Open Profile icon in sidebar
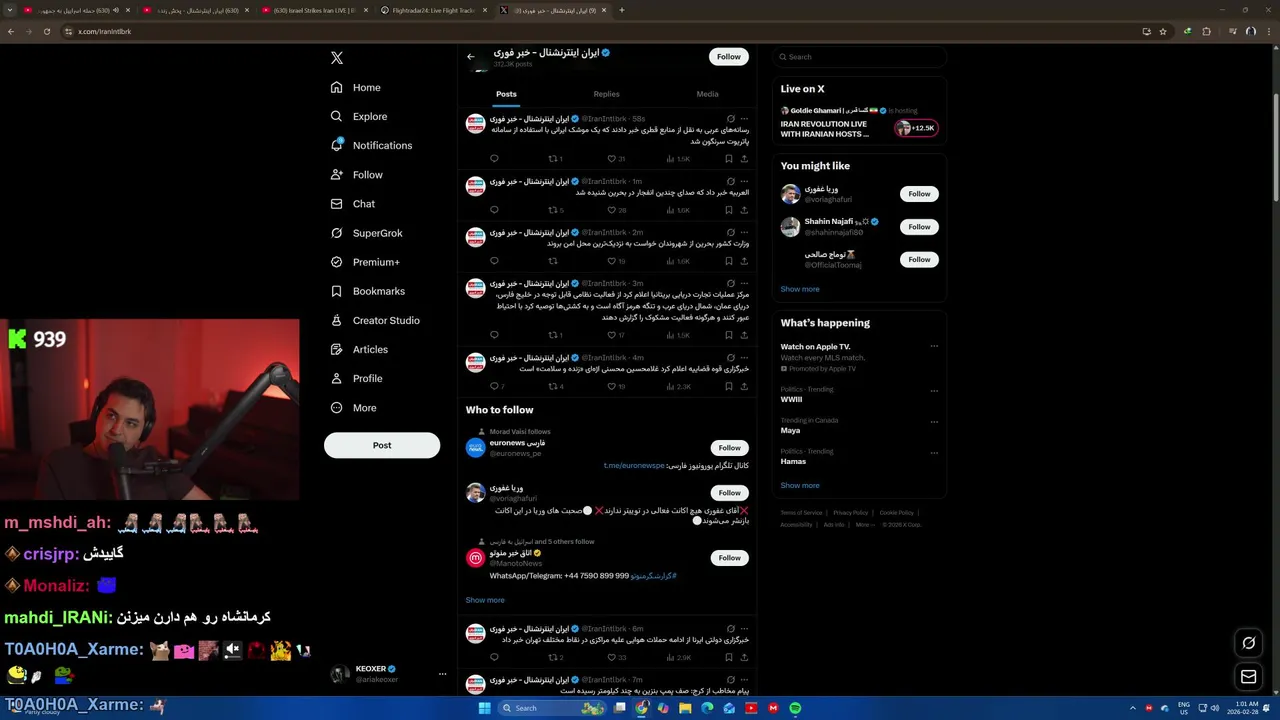The image size is (1280, 720). pyautogui.click(x=337, y=378)
